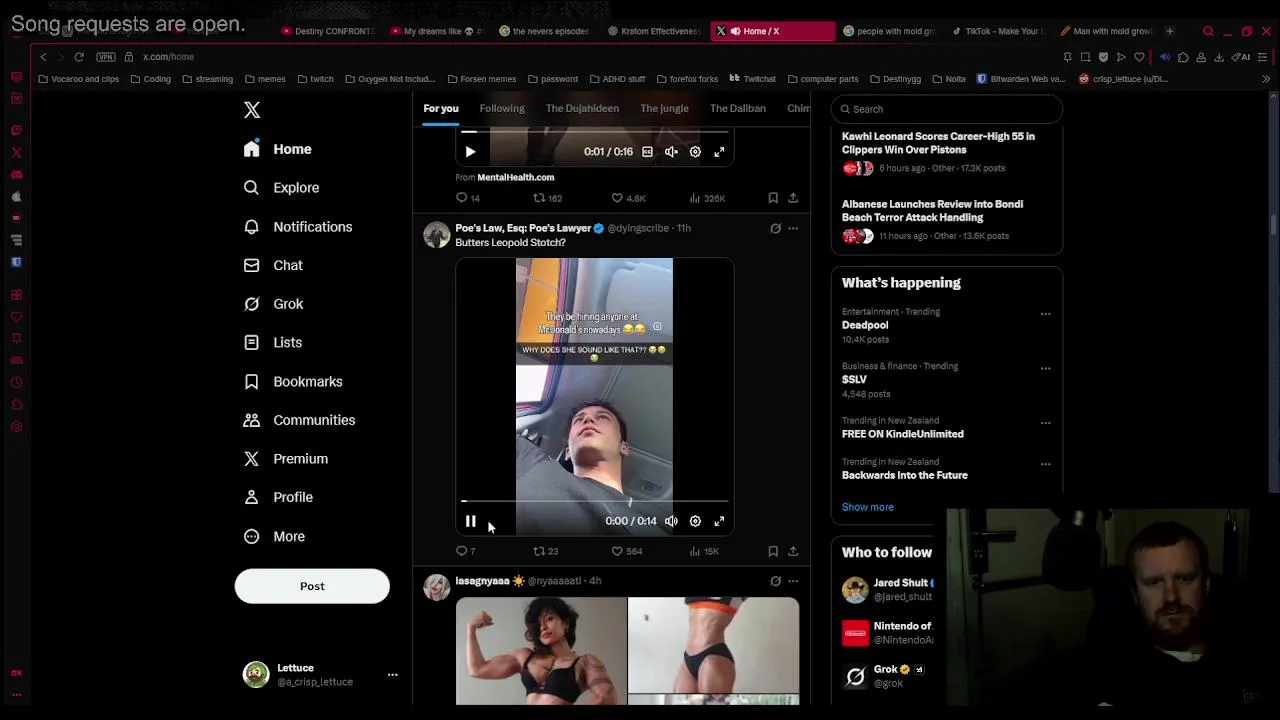Open Kawhi Leonard Scores Career-High headline

tap(938, 143)
